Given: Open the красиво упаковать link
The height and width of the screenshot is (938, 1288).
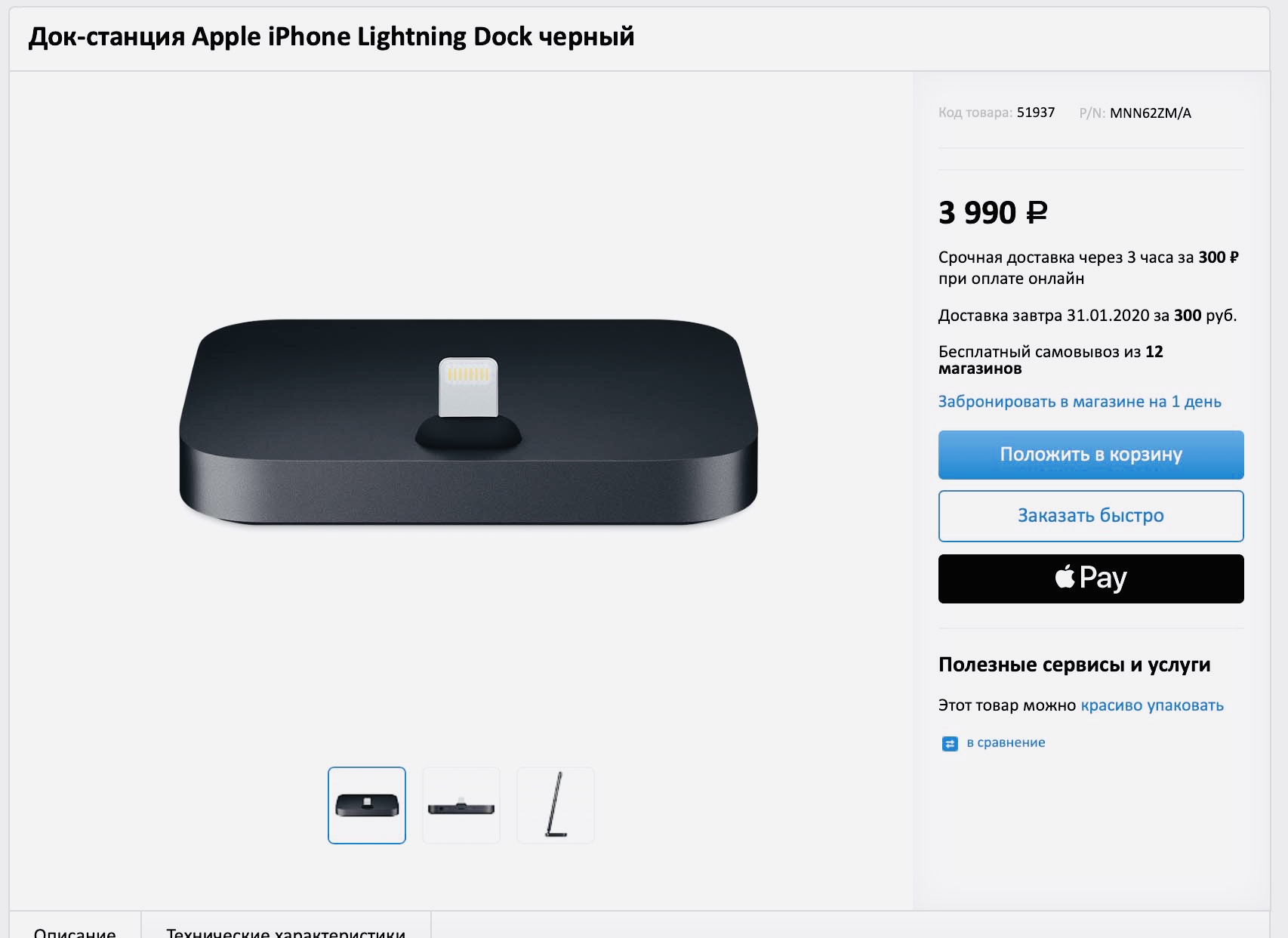Looking at the screenshot, I should pyautogui.click(x=1152, y=705).
